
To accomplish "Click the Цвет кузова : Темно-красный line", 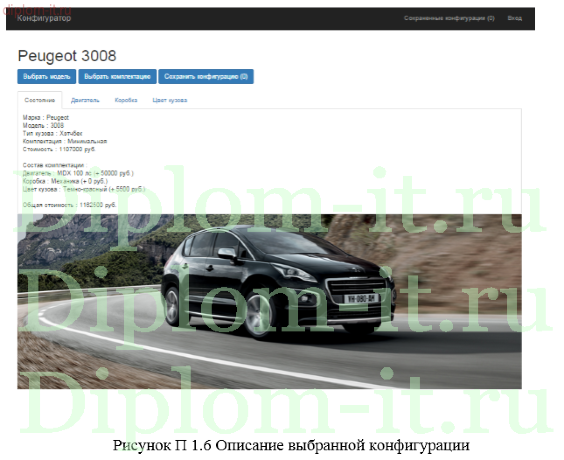I will point(84,189).
